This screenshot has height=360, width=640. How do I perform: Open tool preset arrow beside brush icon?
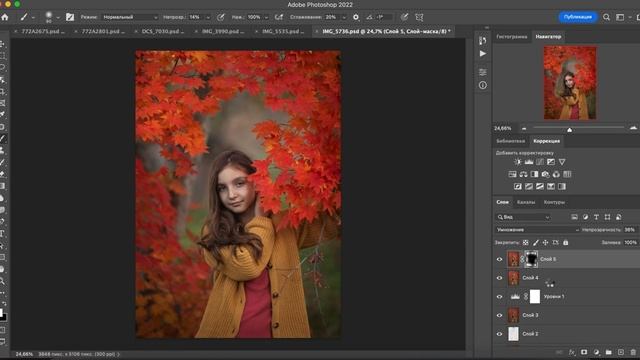pyautogui.click(x=33, y=17)
